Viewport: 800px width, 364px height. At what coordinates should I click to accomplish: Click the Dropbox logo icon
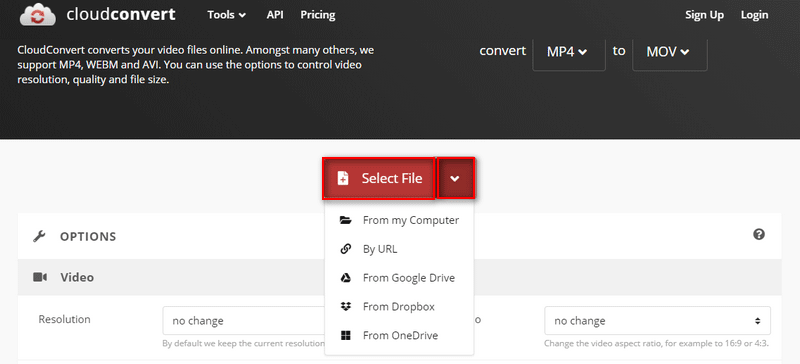click(x=345, y=307)
